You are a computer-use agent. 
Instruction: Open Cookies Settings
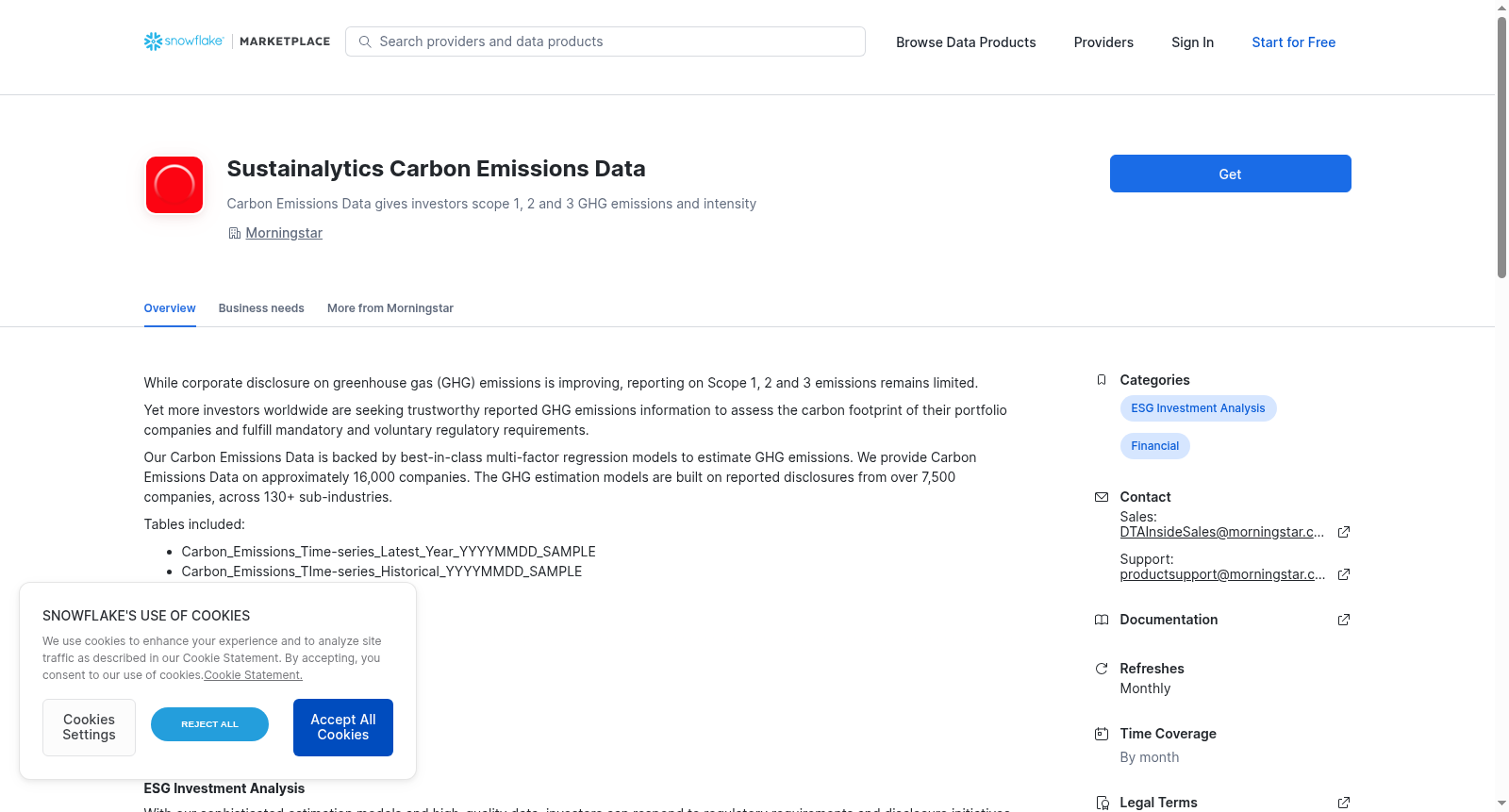(x=89, y=727)
